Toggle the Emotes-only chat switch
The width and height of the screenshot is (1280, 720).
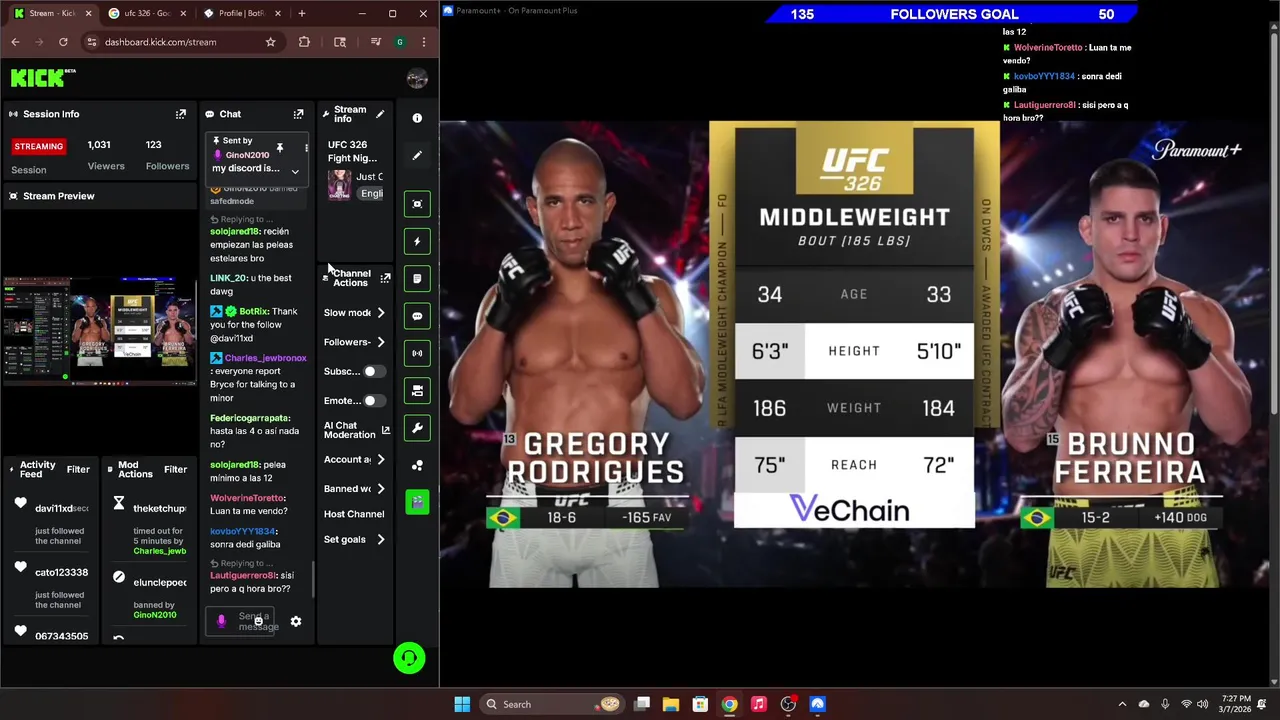(x=373, y=400)
